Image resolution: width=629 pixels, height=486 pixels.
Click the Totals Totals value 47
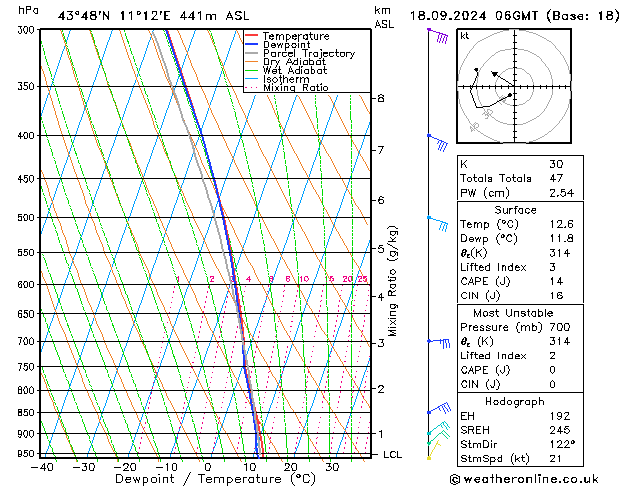coord(556,178)
